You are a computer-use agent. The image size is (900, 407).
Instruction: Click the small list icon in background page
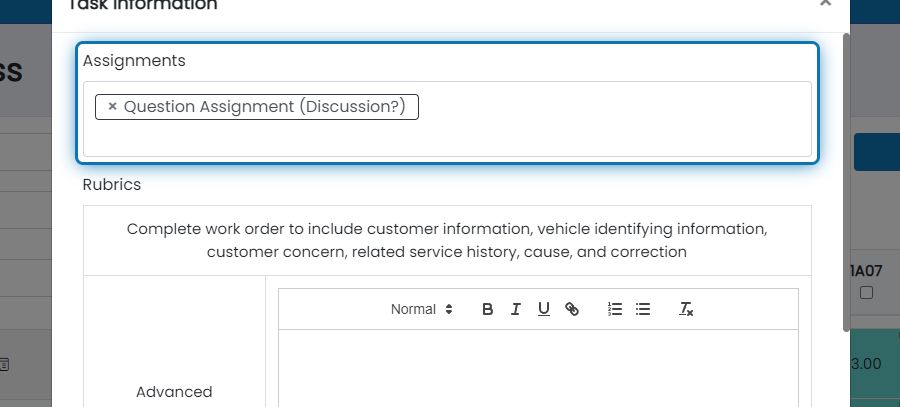4,364
